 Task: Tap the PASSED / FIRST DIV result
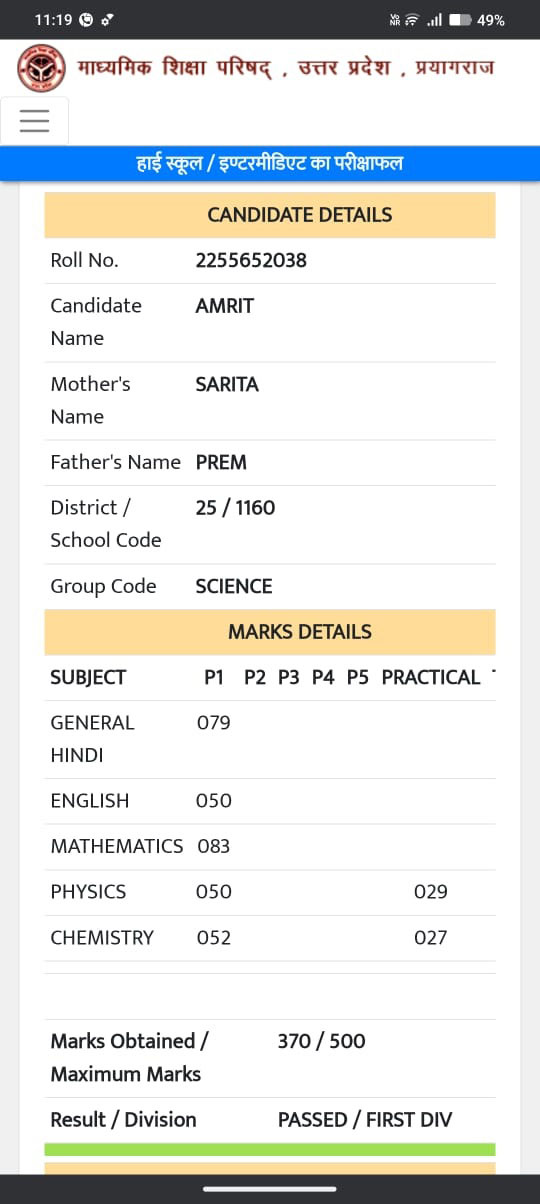coord(365,1120)
